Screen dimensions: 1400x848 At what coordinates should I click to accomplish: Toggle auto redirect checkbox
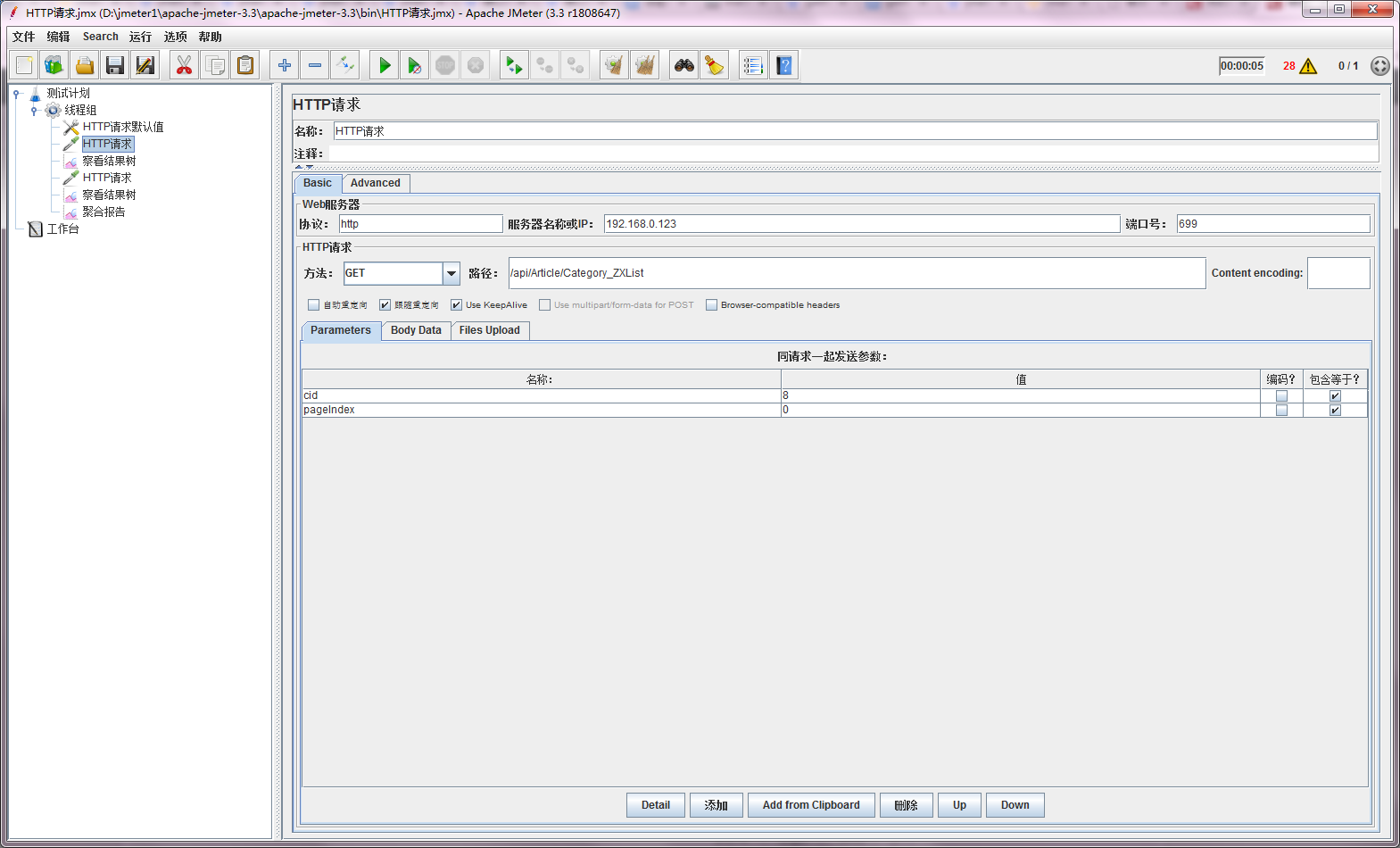click(313, 305)
